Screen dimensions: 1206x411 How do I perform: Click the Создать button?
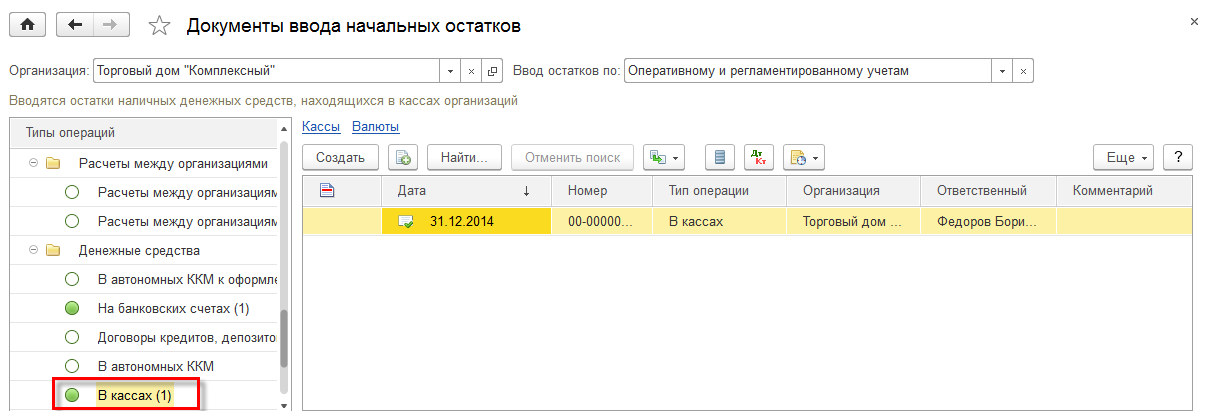[340, 158]
